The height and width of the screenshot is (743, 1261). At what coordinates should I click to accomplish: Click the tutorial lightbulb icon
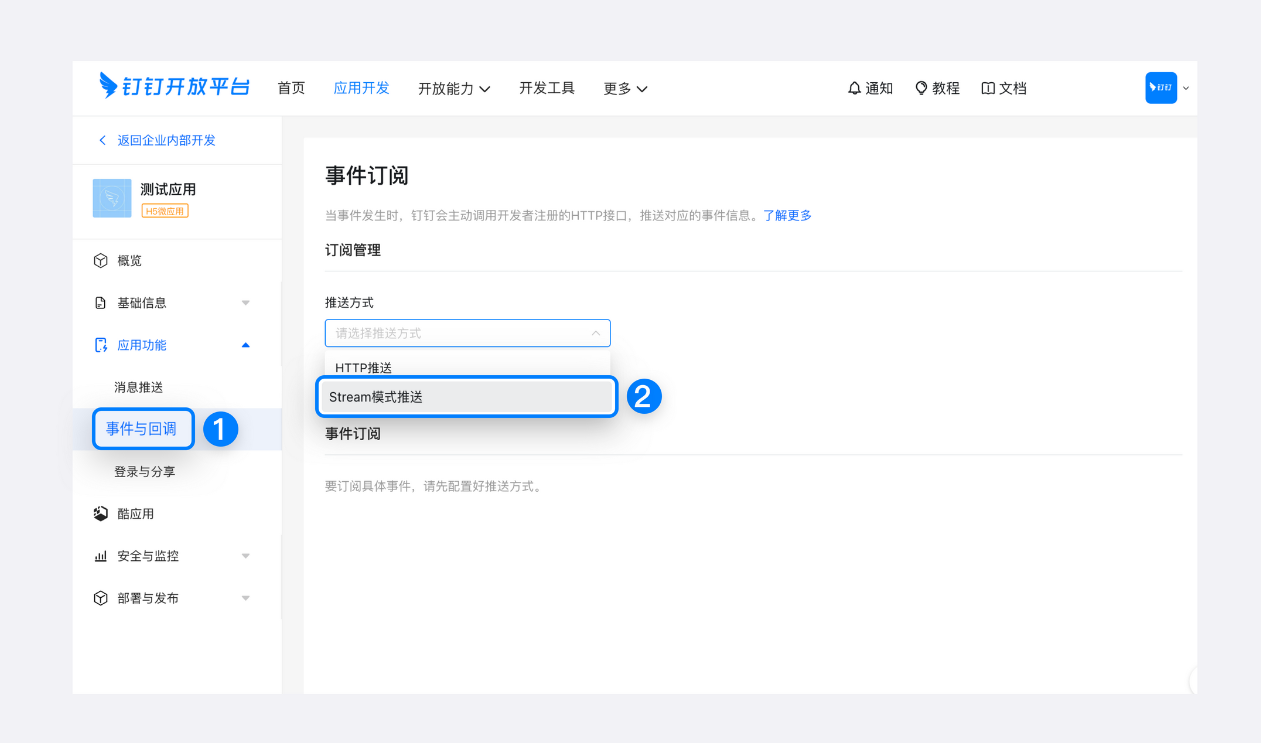coord(922,88)
